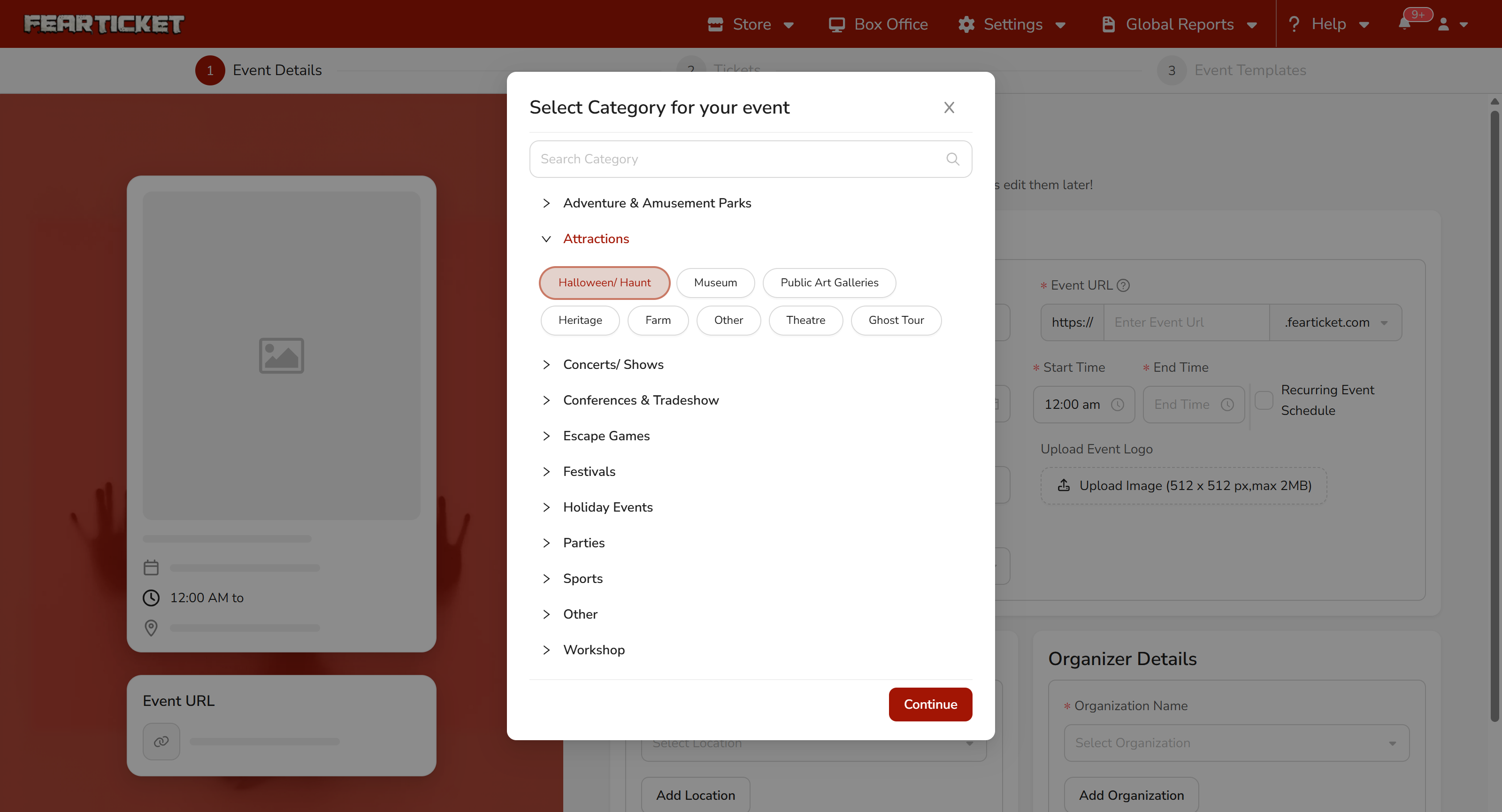
Task: Close the Select Category dialog
Action: [x=949, y=107]
